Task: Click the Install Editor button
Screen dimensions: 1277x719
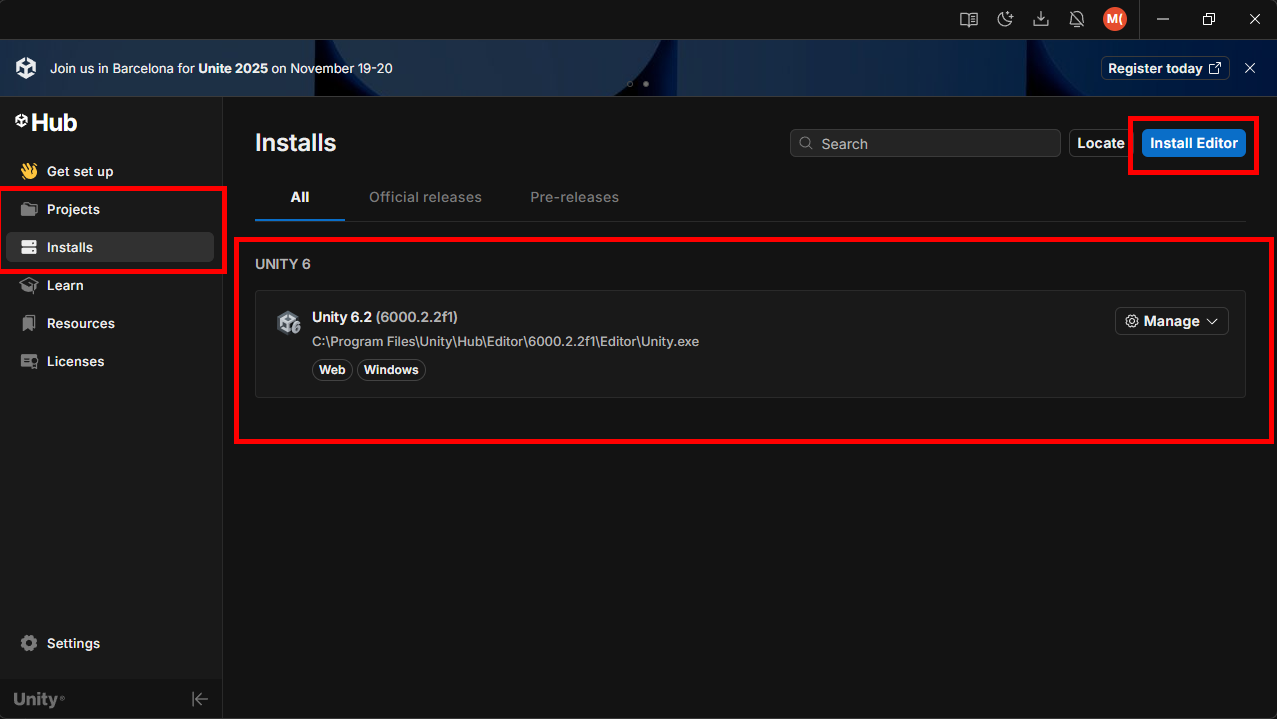Action: [x=1193, y=143]
